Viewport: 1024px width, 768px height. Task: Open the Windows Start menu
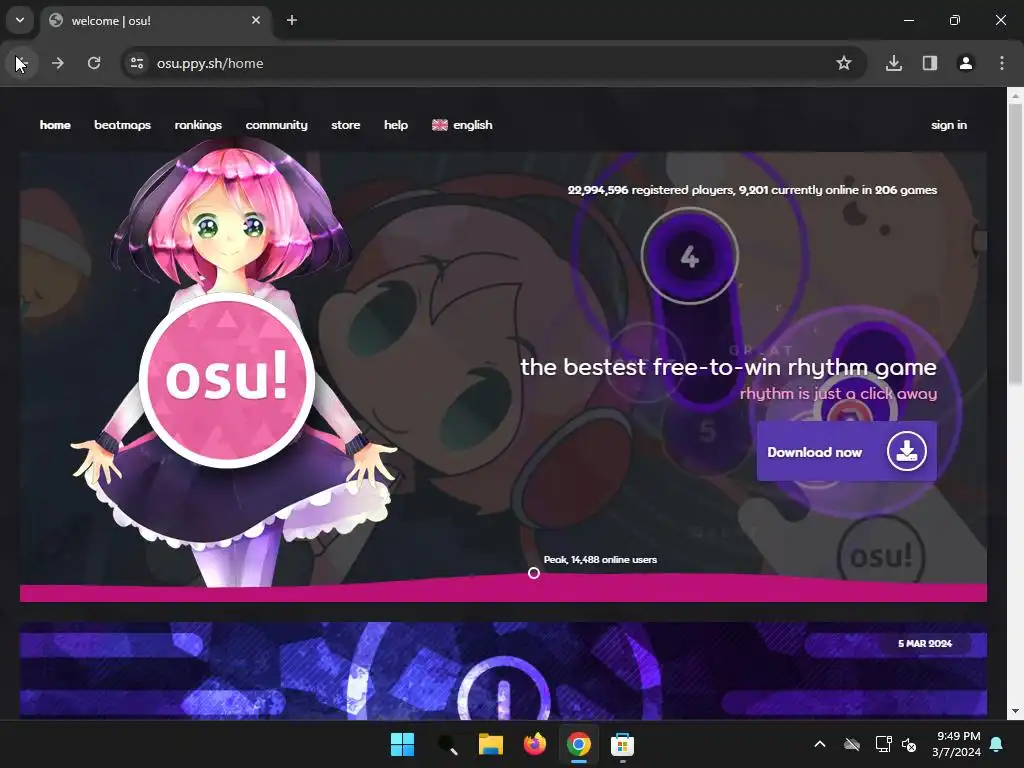point(402,744)
